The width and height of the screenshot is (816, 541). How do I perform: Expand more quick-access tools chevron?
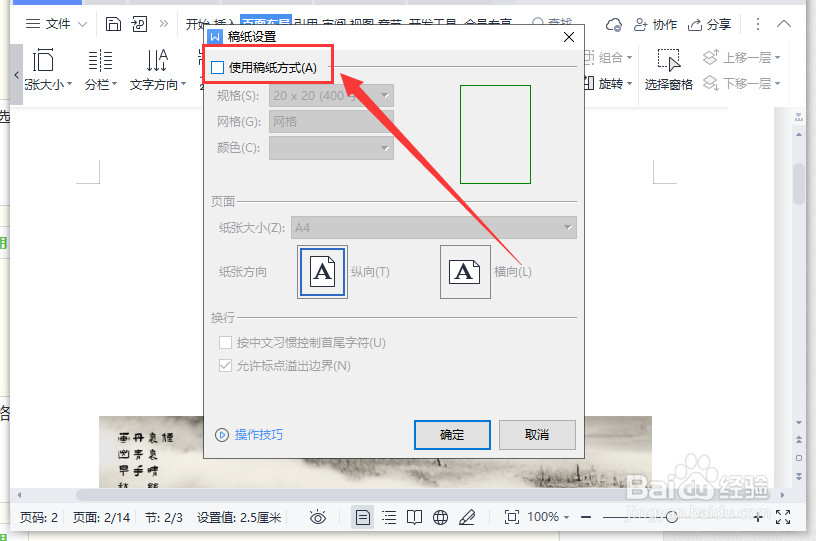click(164, 24)
